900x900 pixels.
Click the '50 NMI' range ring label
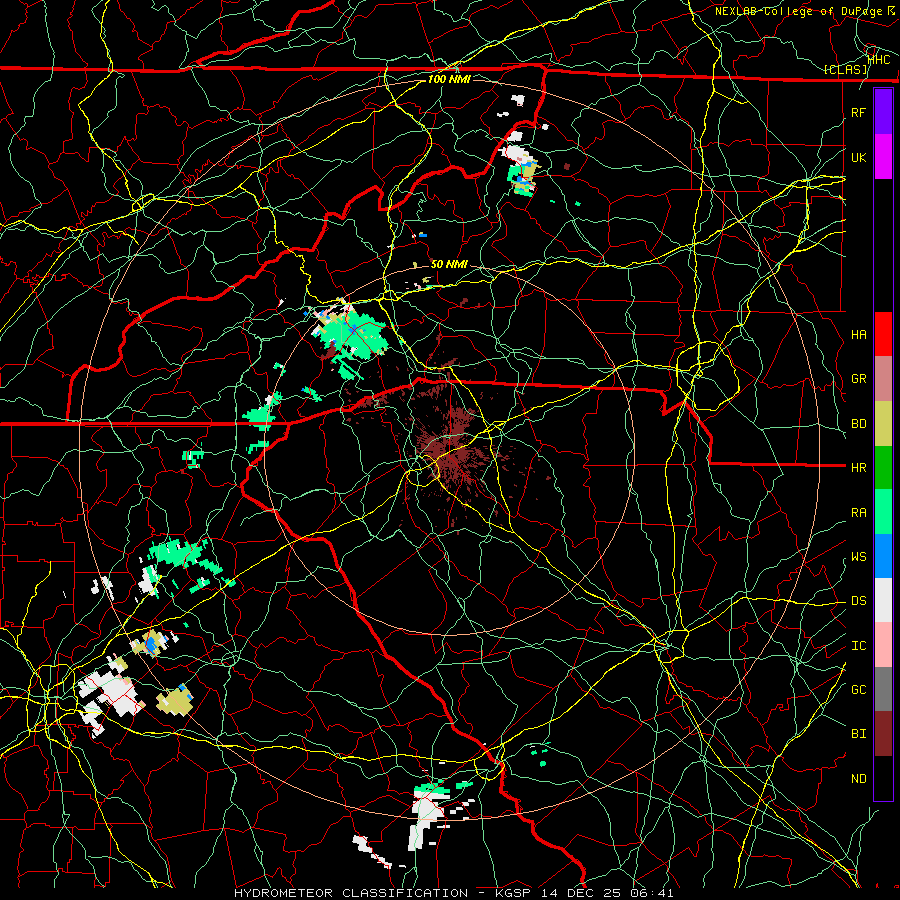click(449, 264)
